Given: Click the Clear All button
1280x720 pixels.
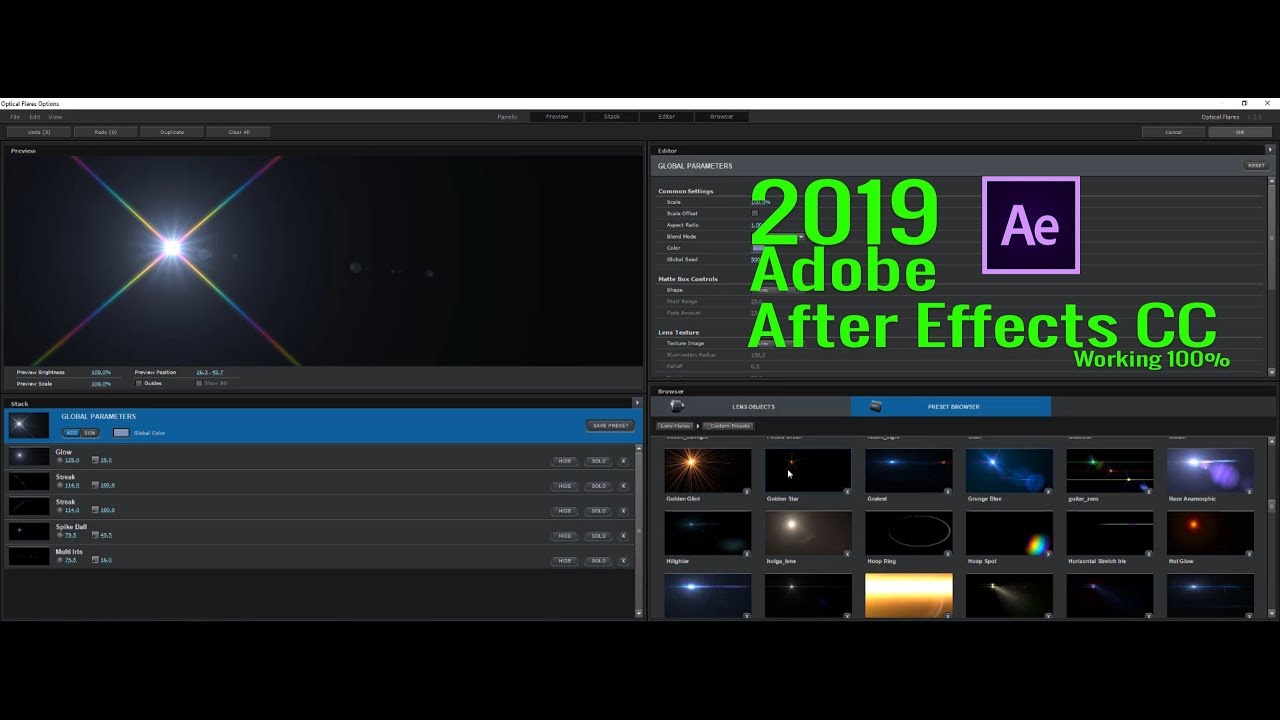Looking at the screenshot, I should click(x=239, y=132).
